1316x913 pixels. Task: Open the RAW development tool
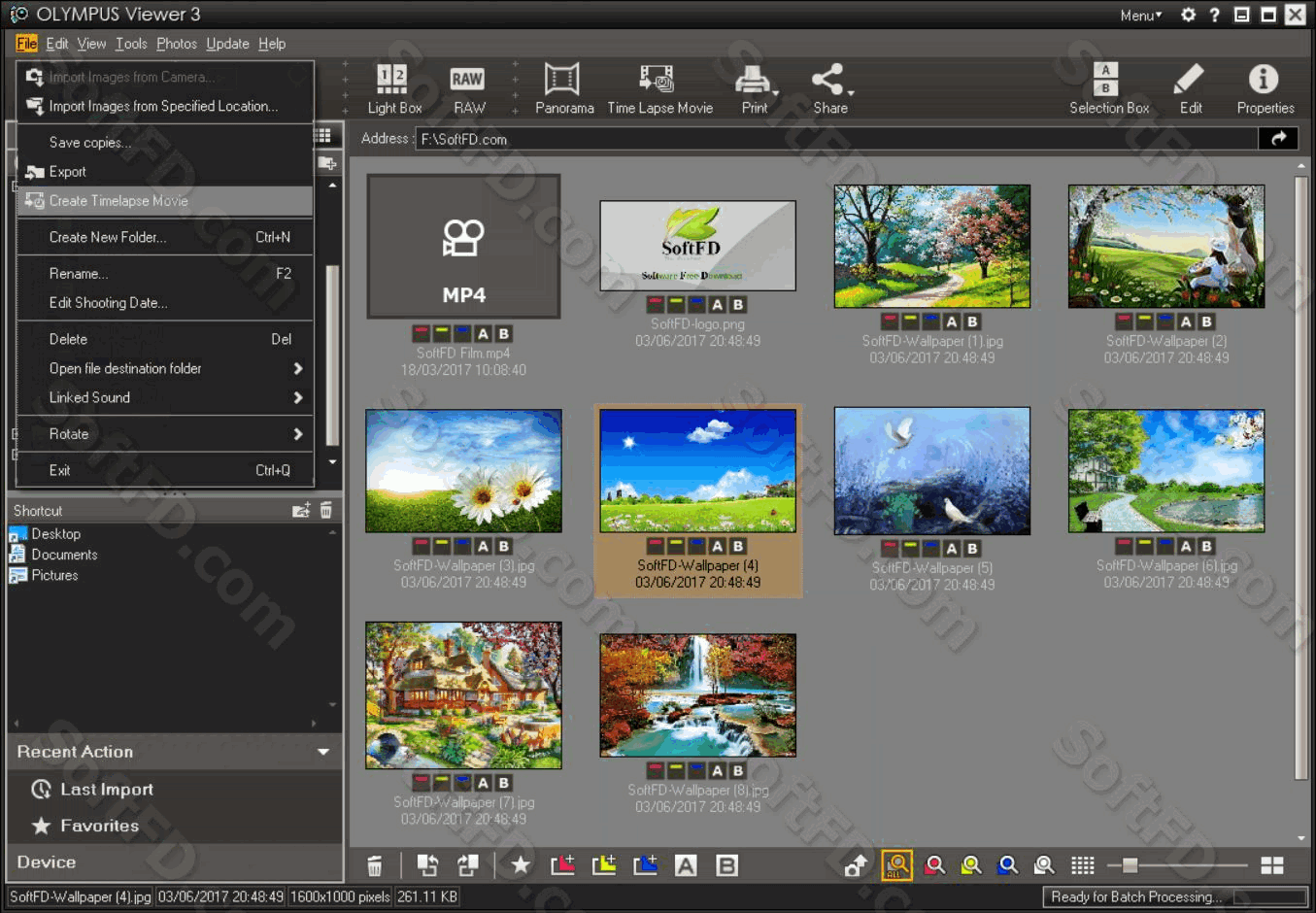[468, 88]
